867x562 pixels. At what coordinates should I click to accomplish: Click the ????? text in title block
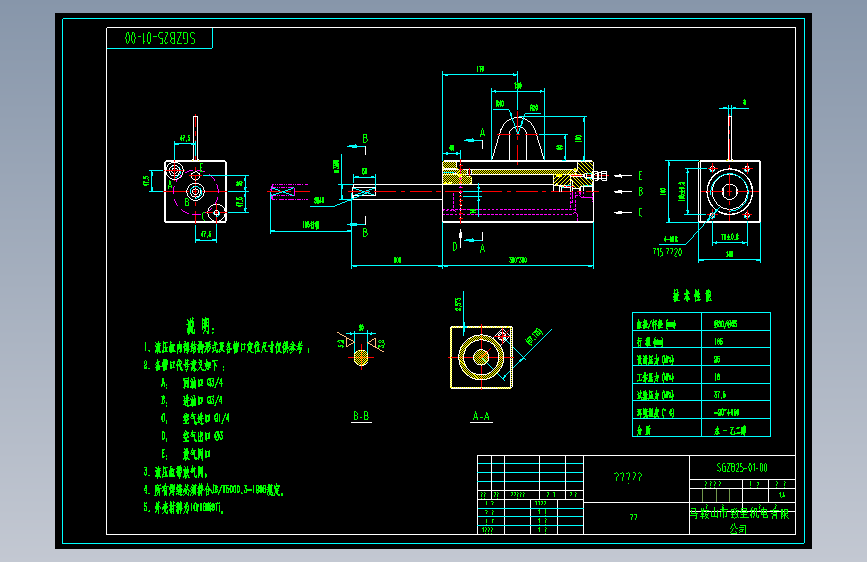pyautogui.click(x=628, y=477)
